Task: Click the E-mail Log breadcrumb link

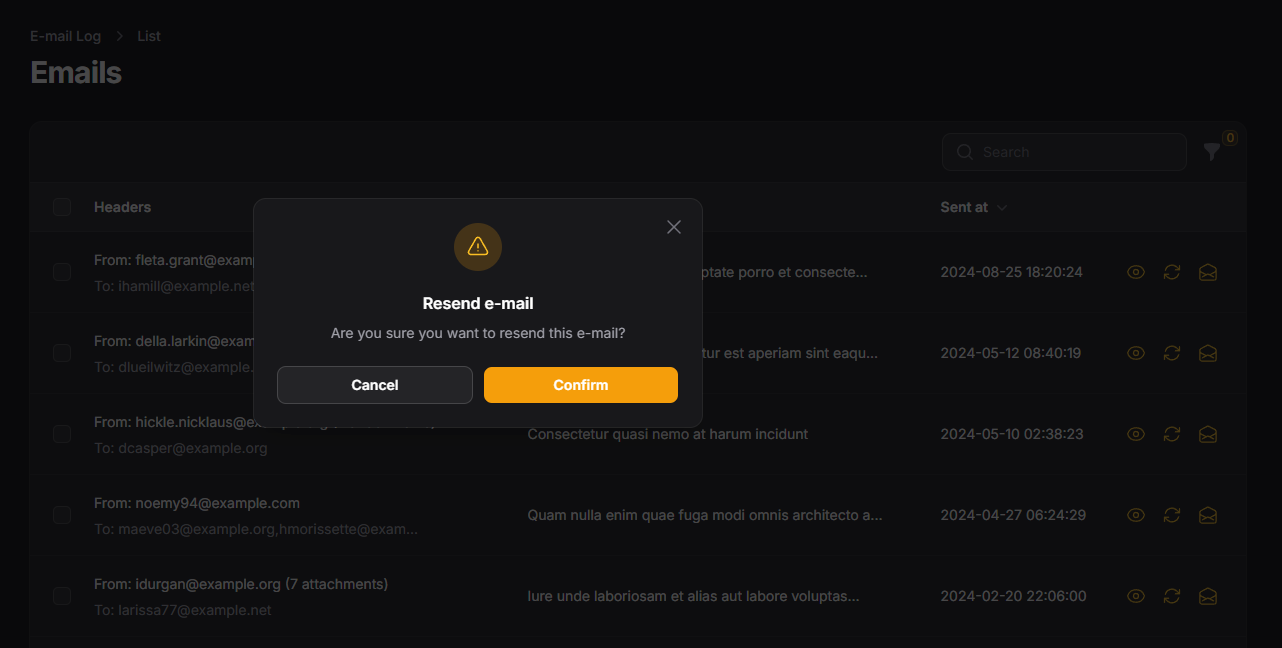Action: click(x=66, y=36)
